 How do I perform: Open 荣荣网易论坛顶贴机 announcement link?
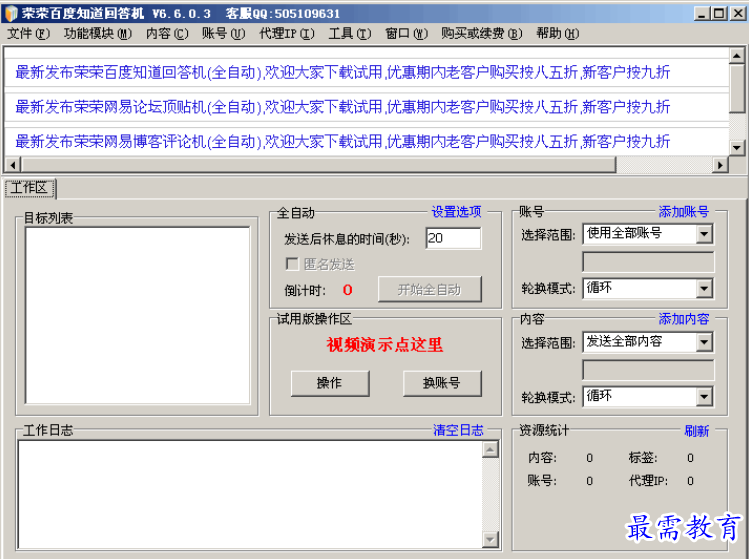(x=342, y=107)
